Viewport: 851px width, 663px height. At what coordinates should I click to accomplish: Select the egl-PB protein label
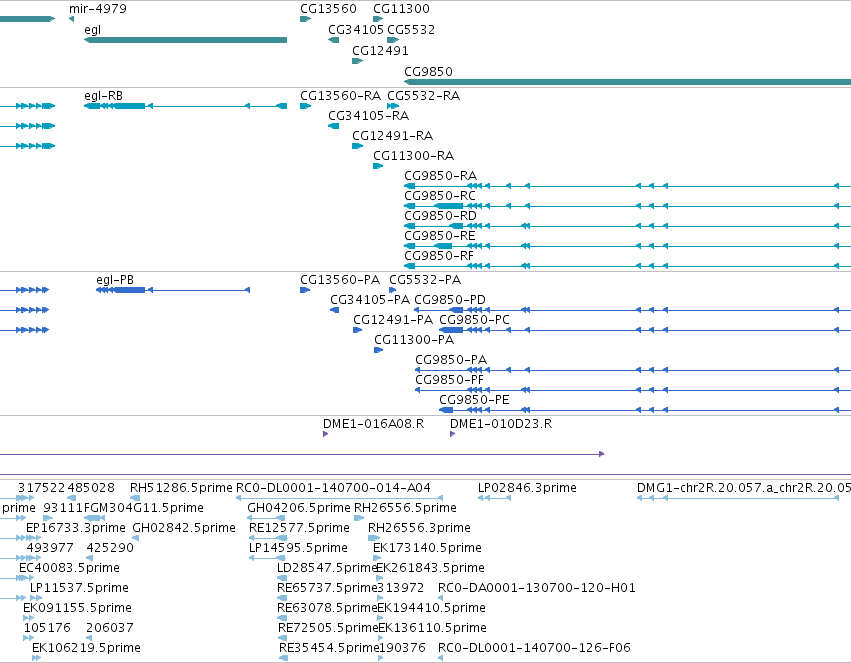115,280
